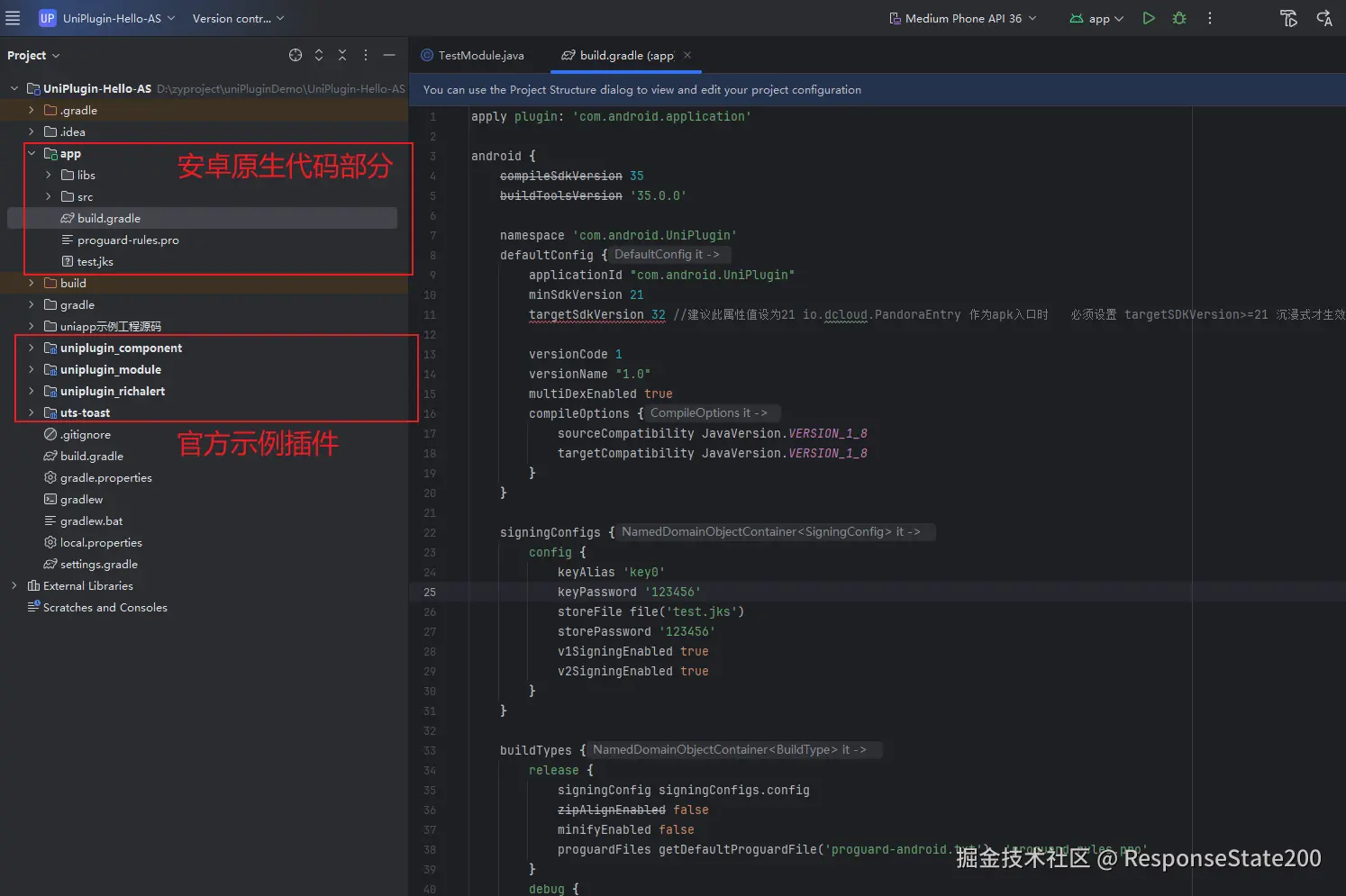Click Expand All in Project panel

pos(319,55)
